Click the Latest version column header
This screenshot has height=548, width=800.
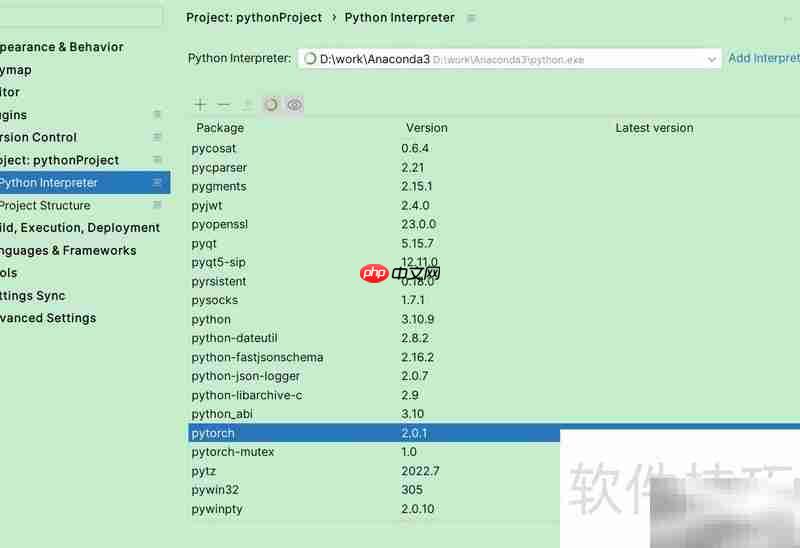pos(654,128)
